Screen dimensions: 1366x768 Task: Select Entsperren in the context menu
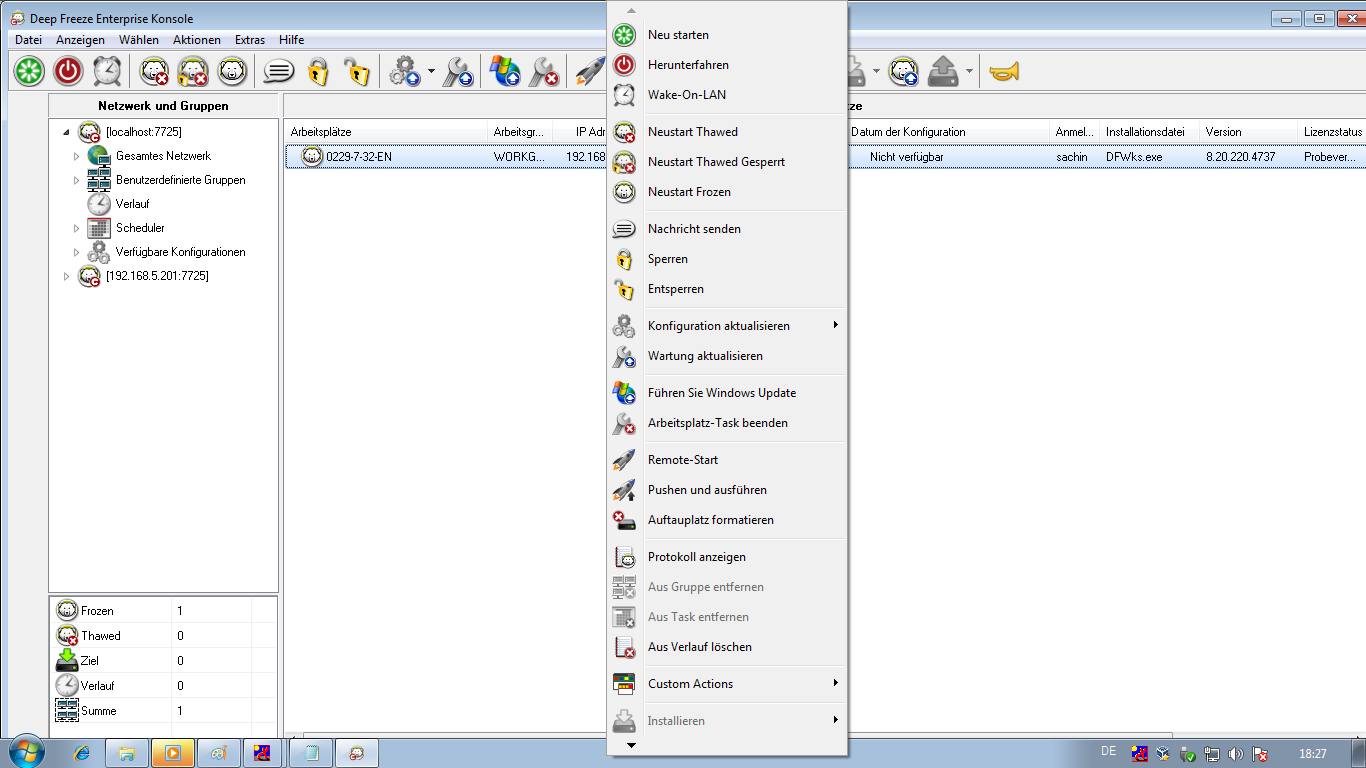pyautogui.click(x=727, y=289)
